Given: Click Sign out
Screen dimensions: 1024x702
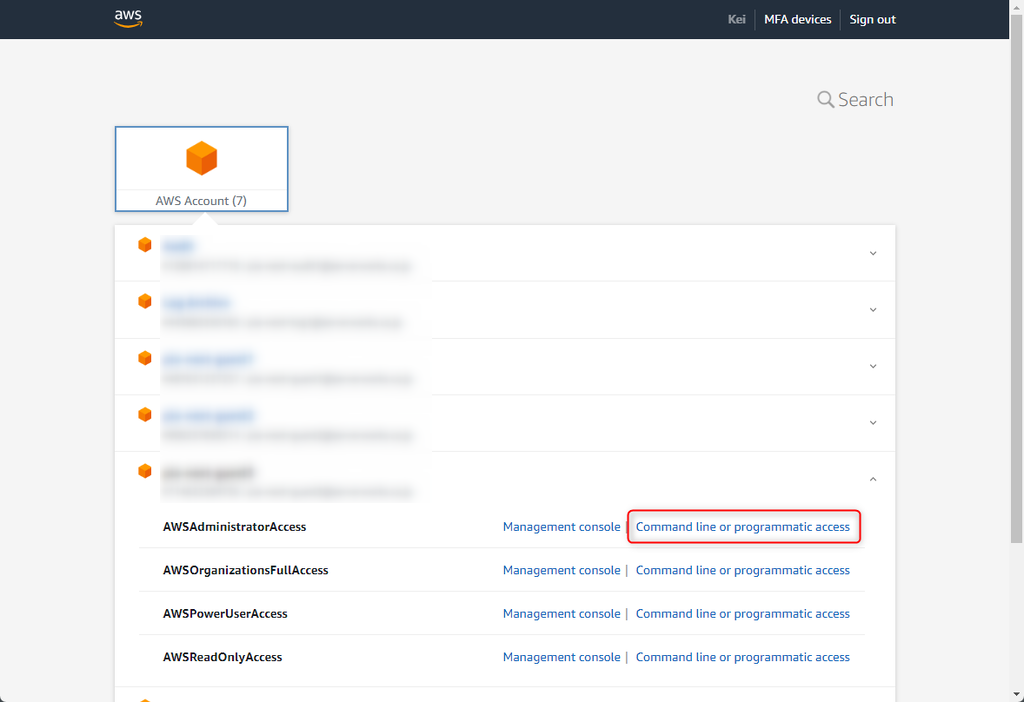Looking at the screenshot, I should pos(872,20).
